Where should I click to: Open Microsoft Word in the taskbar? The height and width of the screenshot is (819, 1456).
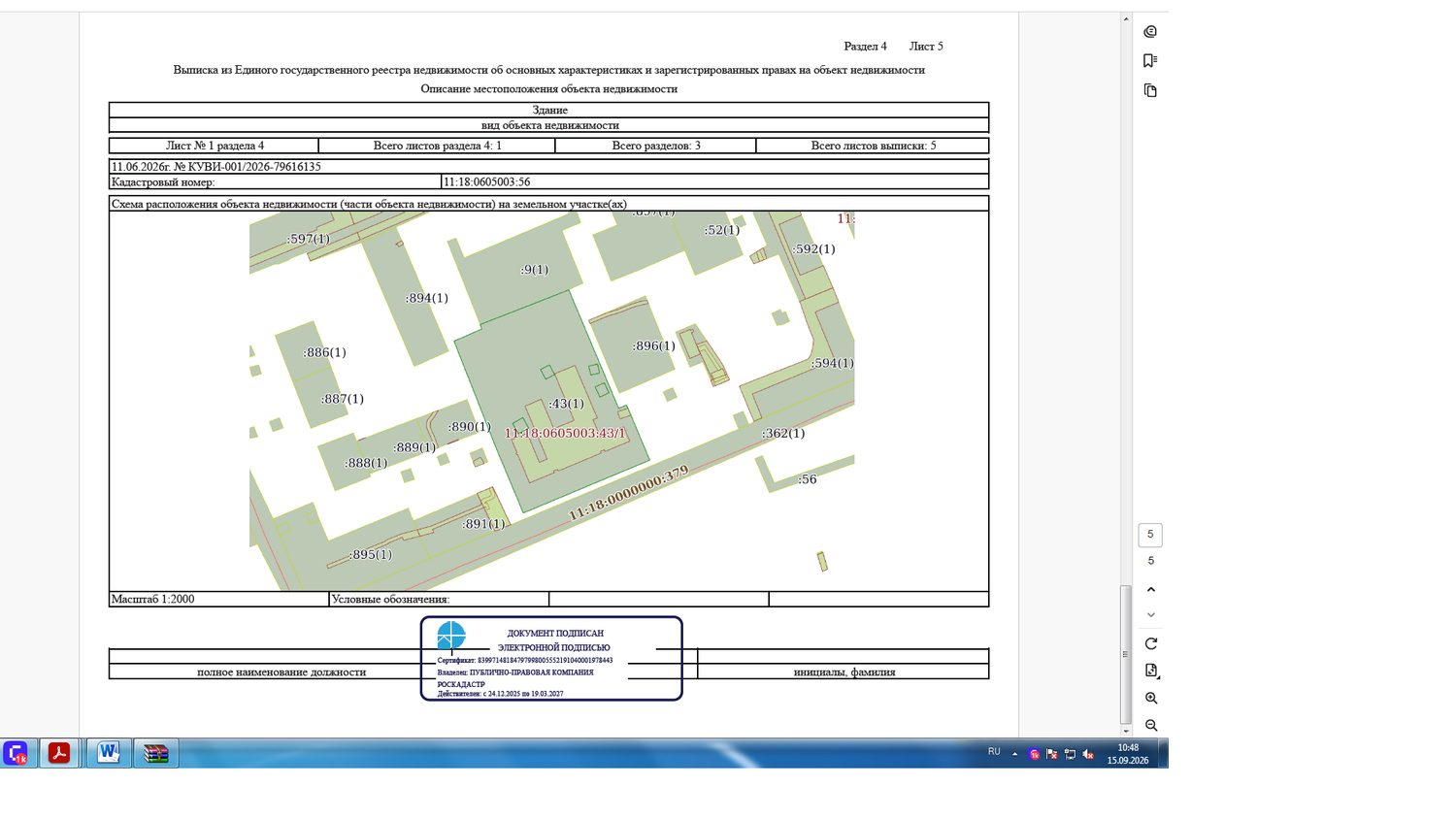coord(108,753)
